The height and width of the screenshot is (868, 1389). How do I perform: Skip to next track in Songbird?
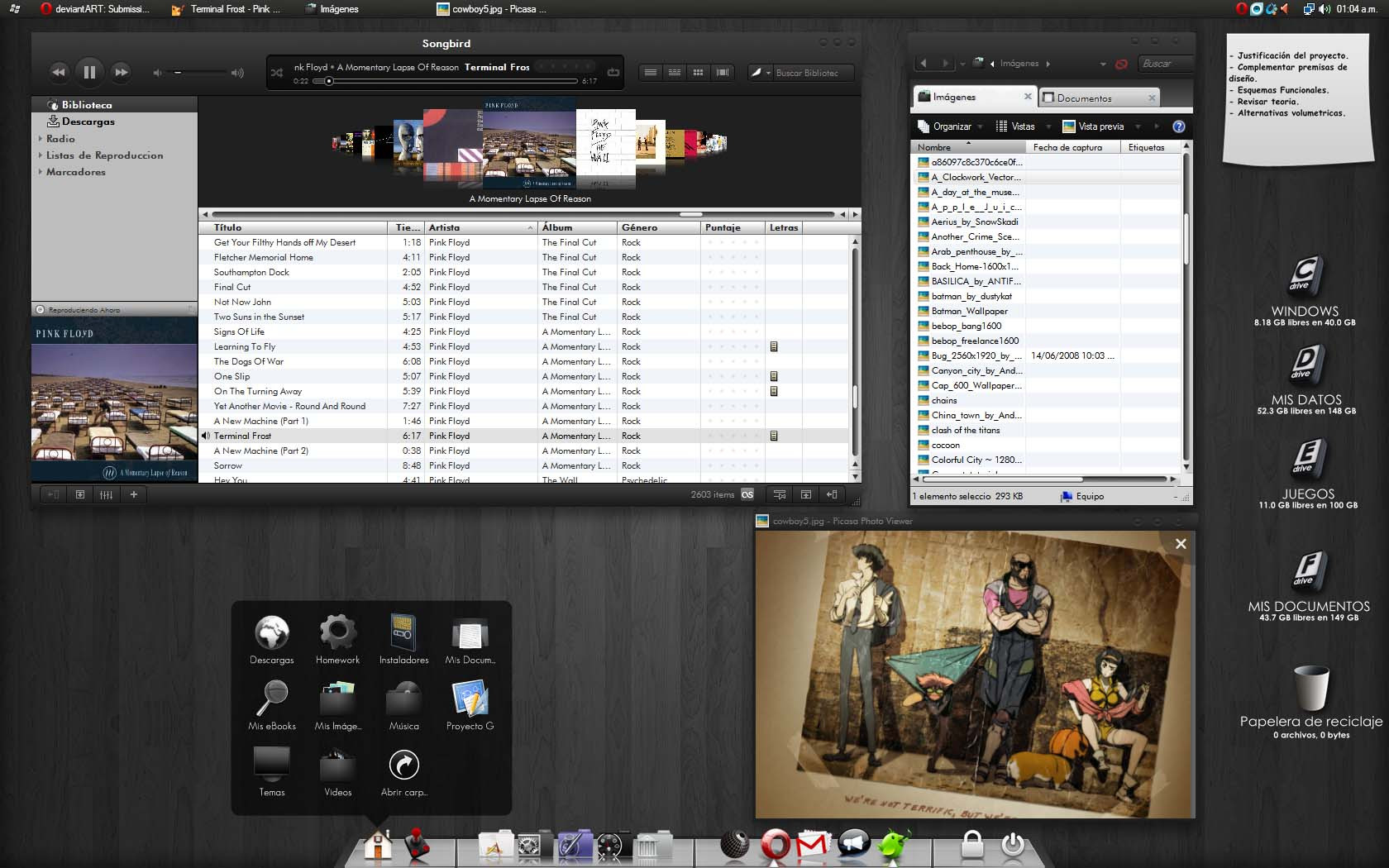121,72
